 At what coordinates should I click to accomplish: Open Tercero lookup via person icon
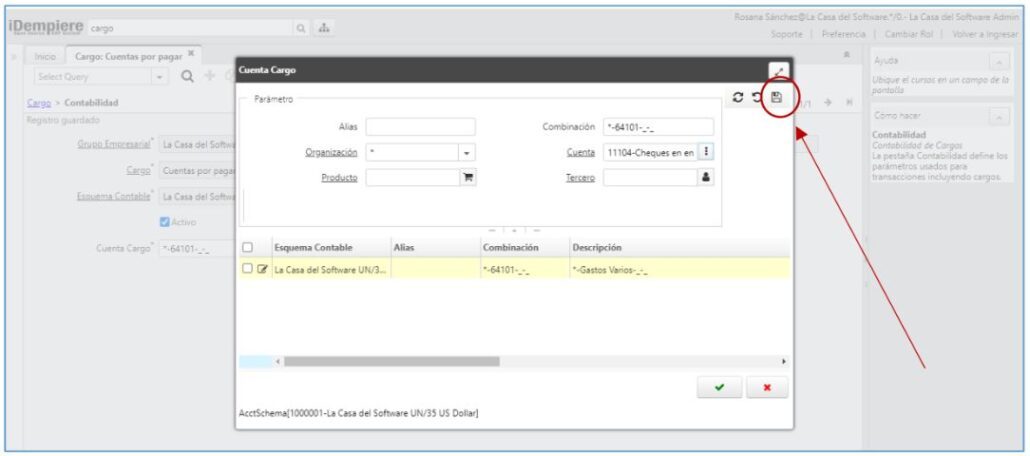(705, 177)
